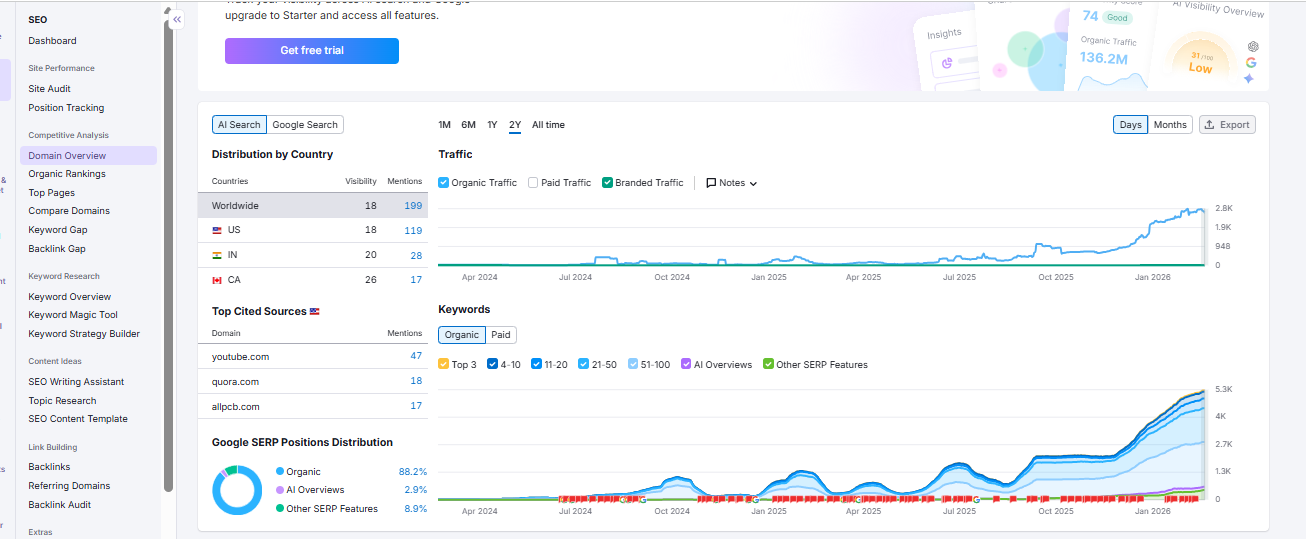This screenshot has height=539, width=1306.
Task: Switch chart granularity to Months
Action: (x=1169, y=125)
